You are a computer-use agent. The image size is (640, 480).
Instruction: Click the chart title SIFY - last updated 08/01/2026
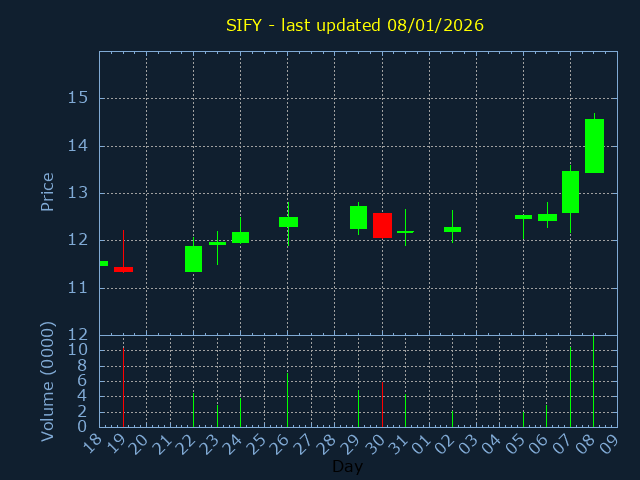(355, 25)
